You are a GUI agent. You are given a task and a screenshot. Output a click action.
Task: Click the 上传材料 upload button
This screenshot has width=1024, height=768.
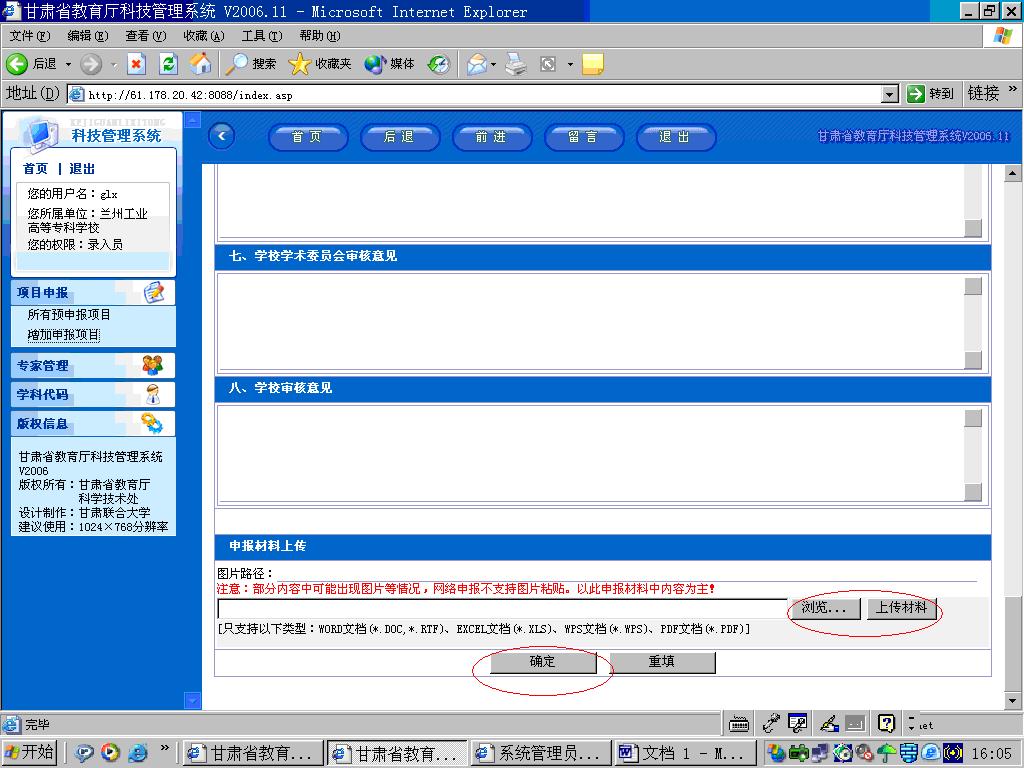point(901,608)
